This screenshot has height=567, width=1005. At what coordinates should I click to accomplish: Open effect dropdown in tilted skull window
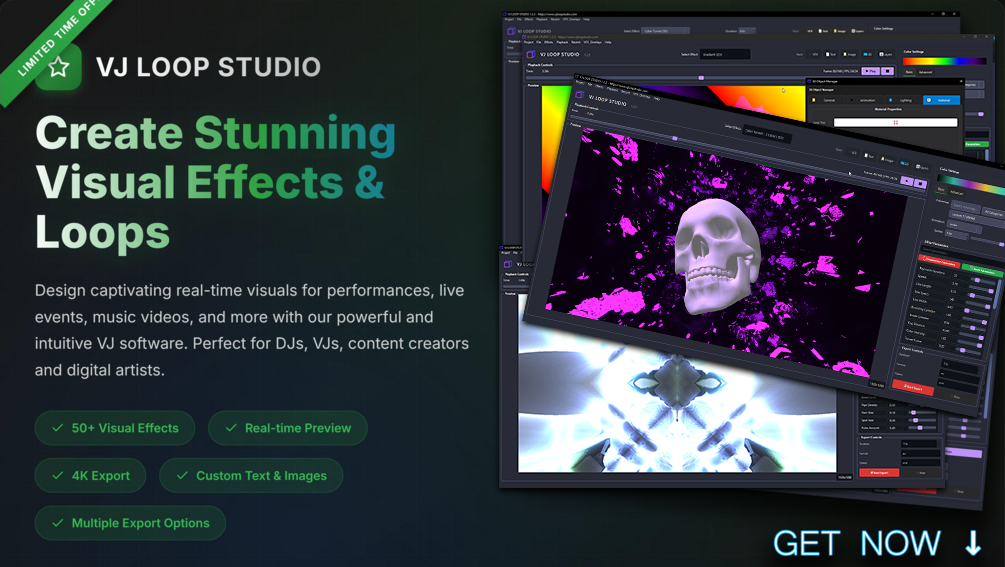767,135
